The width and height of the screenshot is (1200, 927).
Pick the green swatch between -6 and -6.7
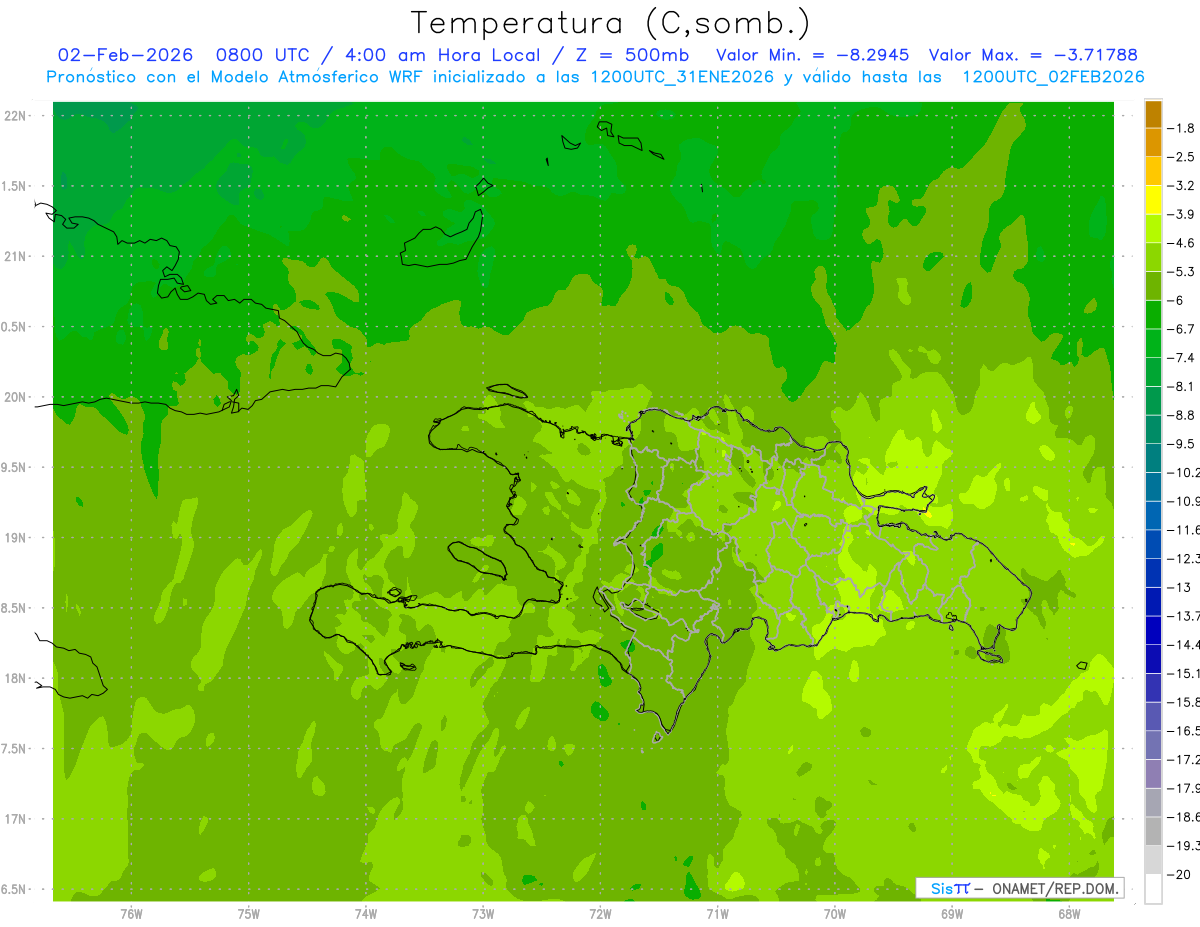[1153, 315]
